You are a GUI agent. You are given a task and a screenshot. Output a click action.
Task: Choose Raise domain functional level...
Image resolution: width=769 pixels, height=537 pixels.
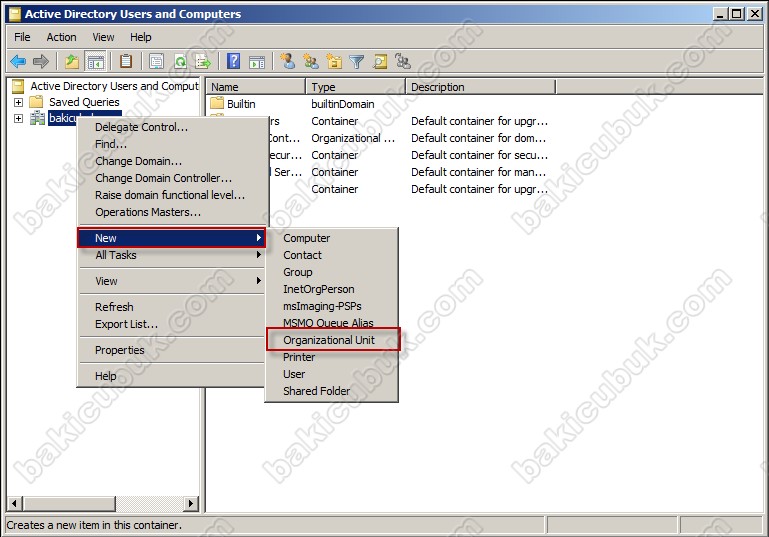tap(173, 195)
